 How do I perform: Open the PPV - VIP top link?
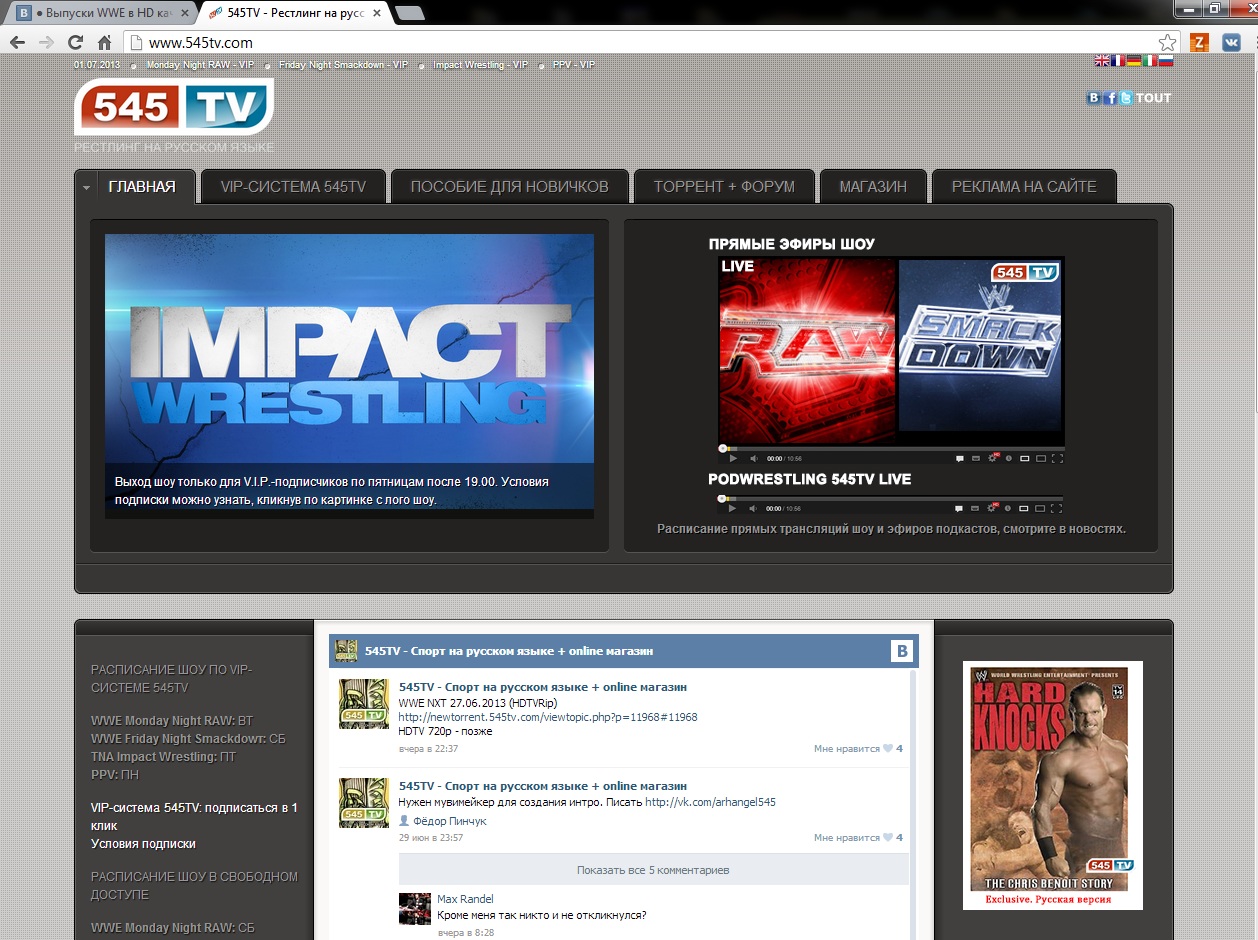tap(574, 65)
